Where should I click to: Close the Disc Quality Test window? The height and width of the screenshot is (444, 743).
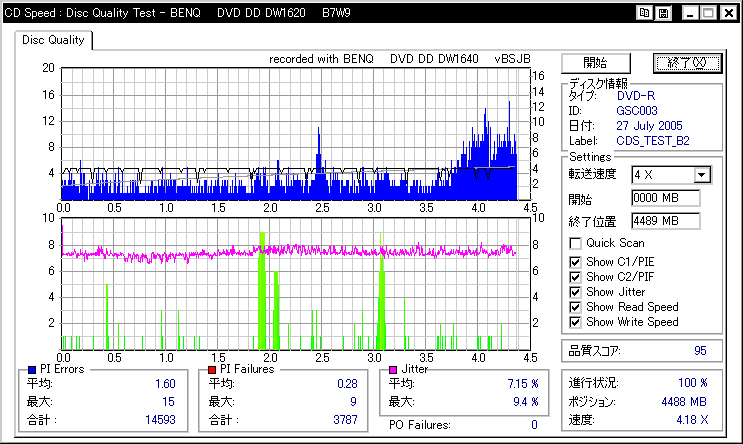(729, 13)
